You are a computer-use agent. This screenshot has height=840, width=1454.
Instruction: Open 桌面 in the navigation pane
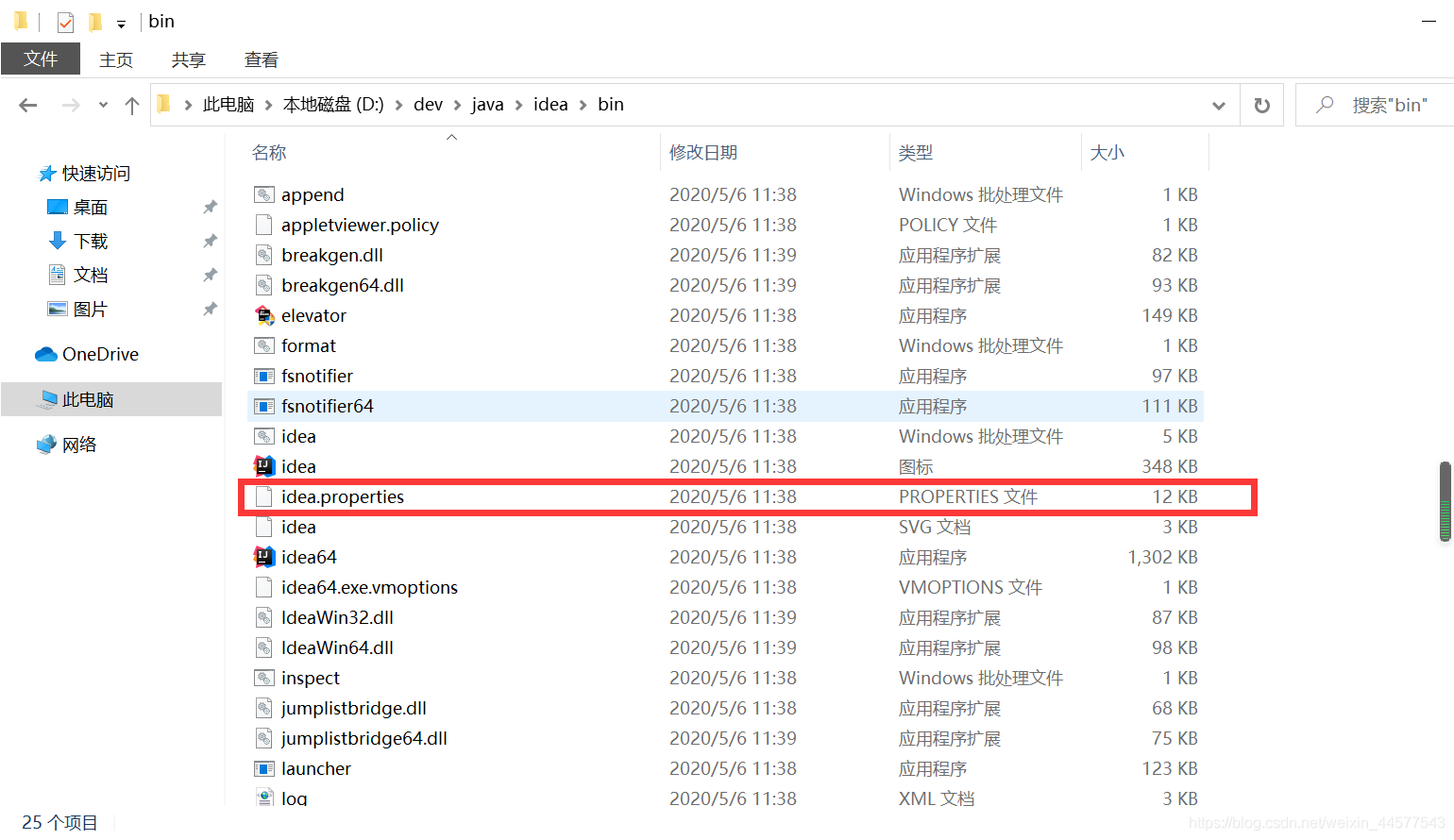pyautogui.click(x=91, y=208)
